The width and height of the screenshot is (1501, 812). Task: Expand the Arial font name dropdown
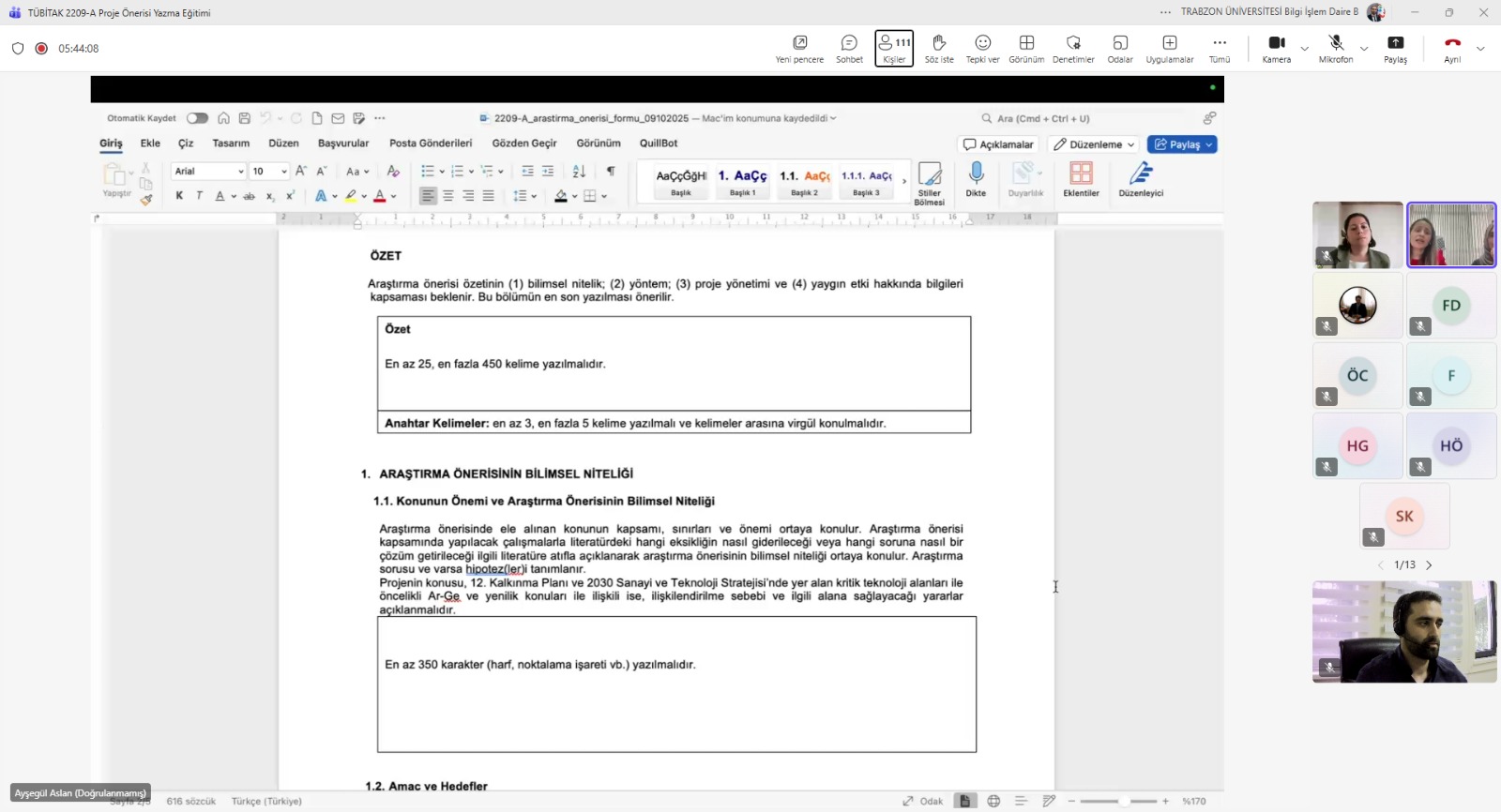(240, 172)
